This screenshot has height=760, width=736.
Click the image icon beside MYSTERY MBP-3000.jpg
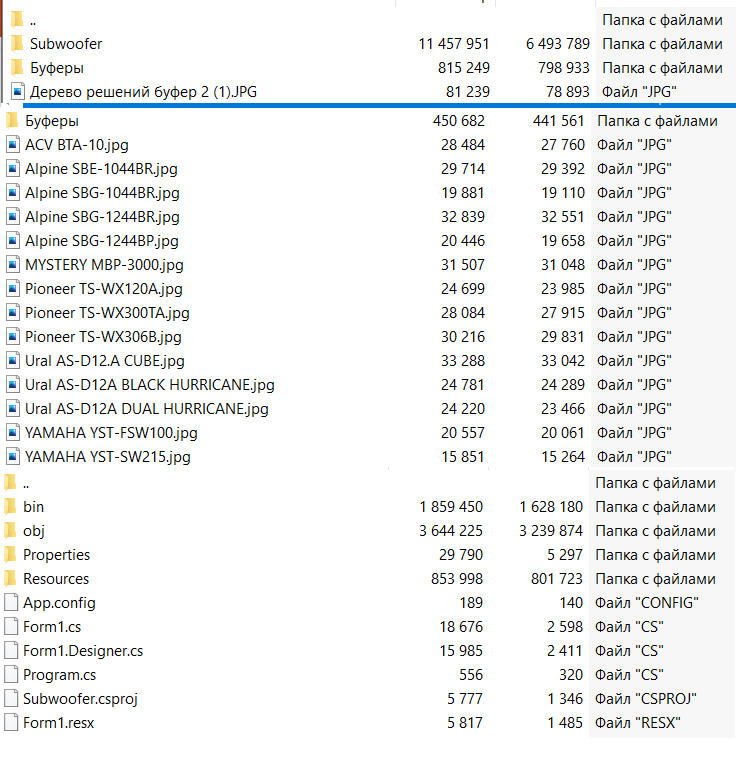[x=12, y=265]
